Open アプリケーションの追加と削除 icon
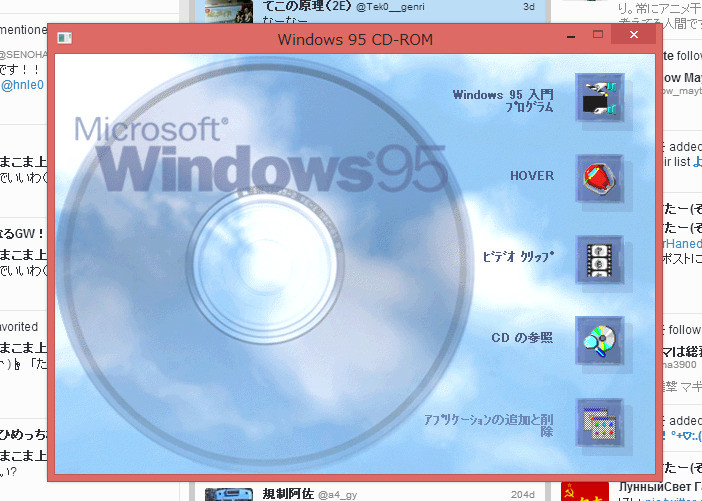Viewport: 702px width, 501px height. [600, 422]
